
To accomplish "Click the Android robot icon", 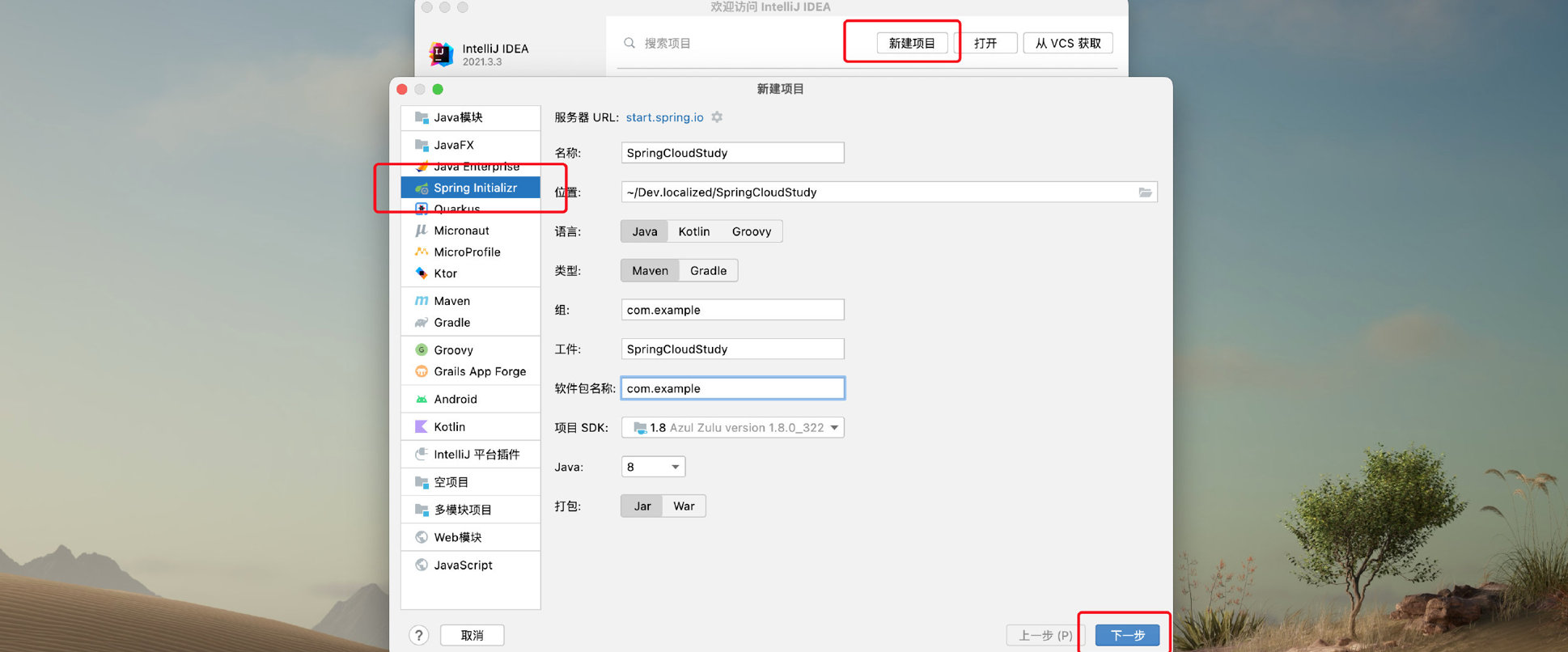I will click(422, 399).
